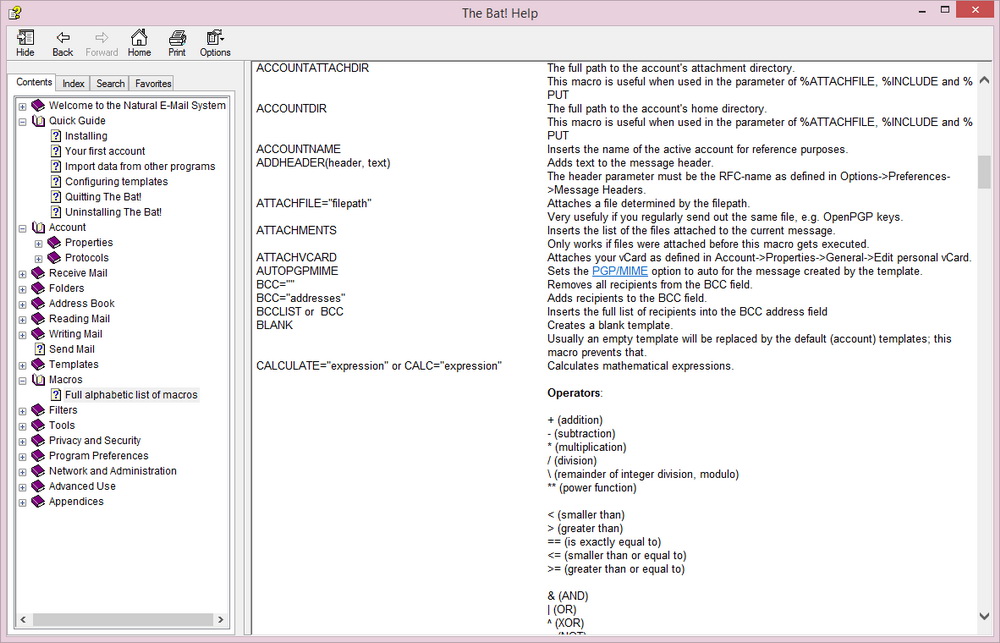Collapse the Macros tree node
Viewport: 1000px width, 643px height.
coord(22,381)
